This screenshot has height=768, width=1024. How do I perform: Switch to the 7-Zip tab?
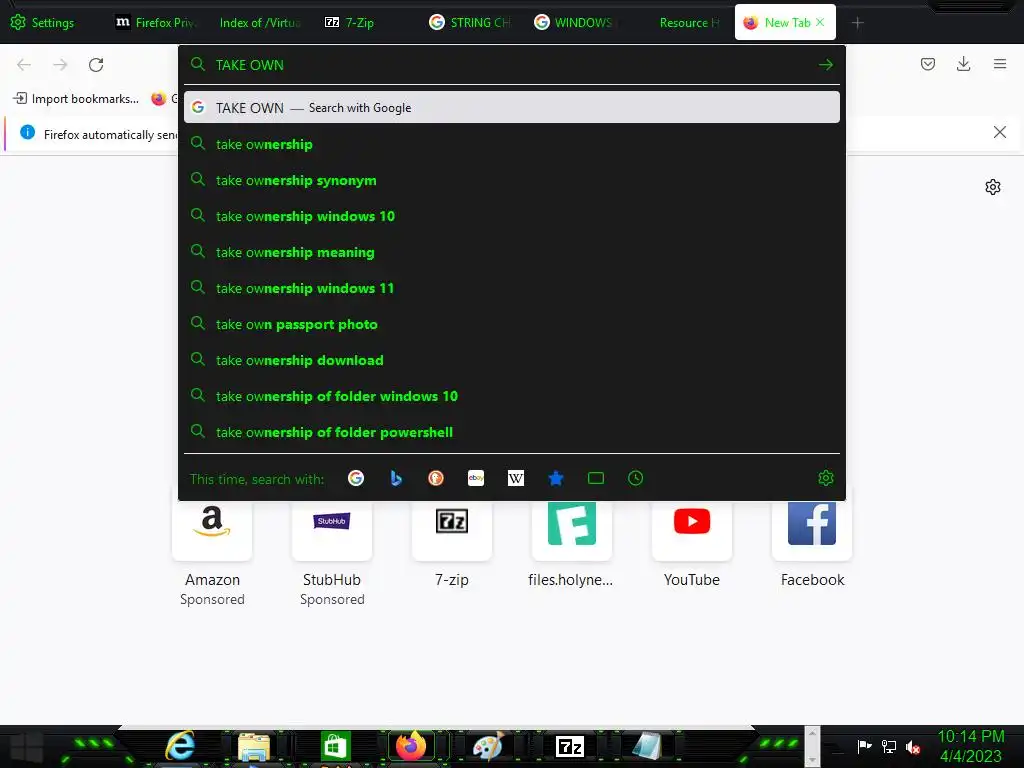[350, 22]
